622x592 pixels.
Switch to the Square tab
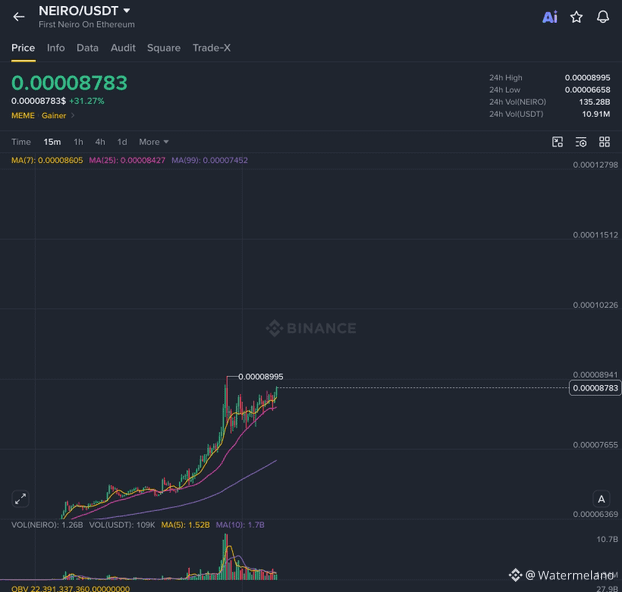point(163,48)
